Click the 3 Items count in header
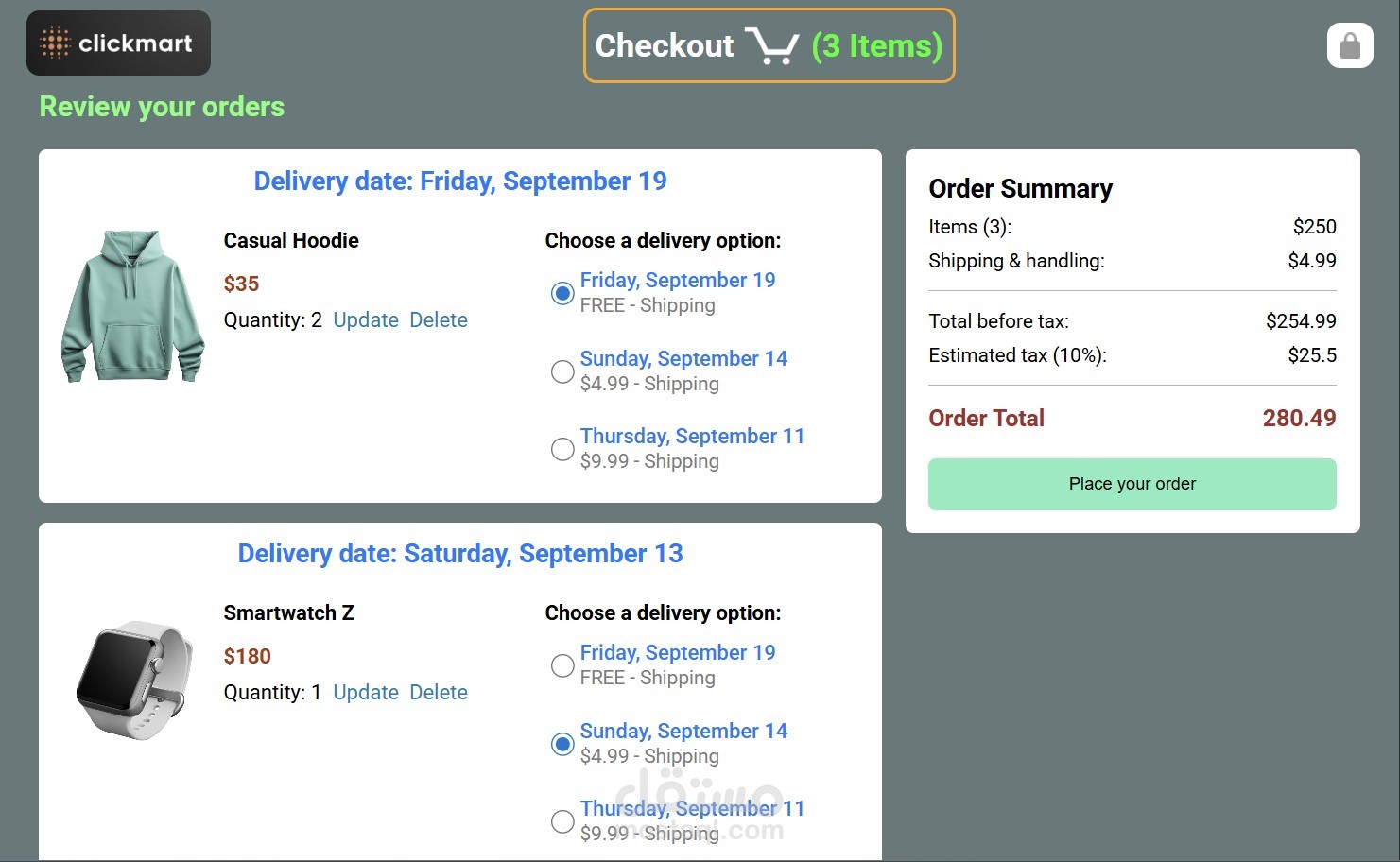The width and height of the screenshot is (1400, 862). [x=877, y=45]
